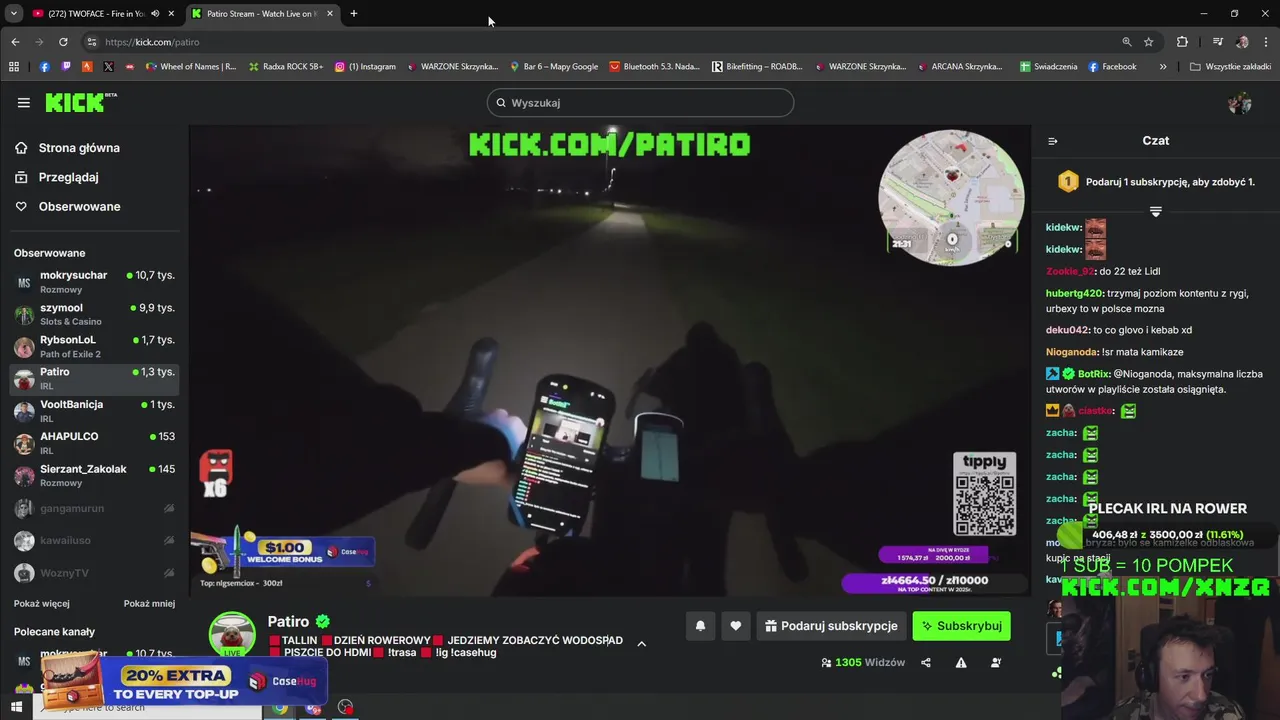
Task: Open Przeglądaj in the sidebar
Action: (x=68, y=177)
